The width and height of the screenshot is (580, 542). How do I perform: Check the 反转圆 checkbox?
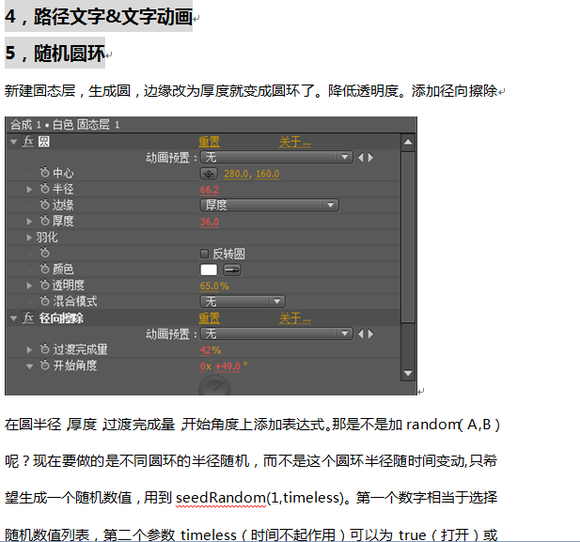(x=204, y=253)
